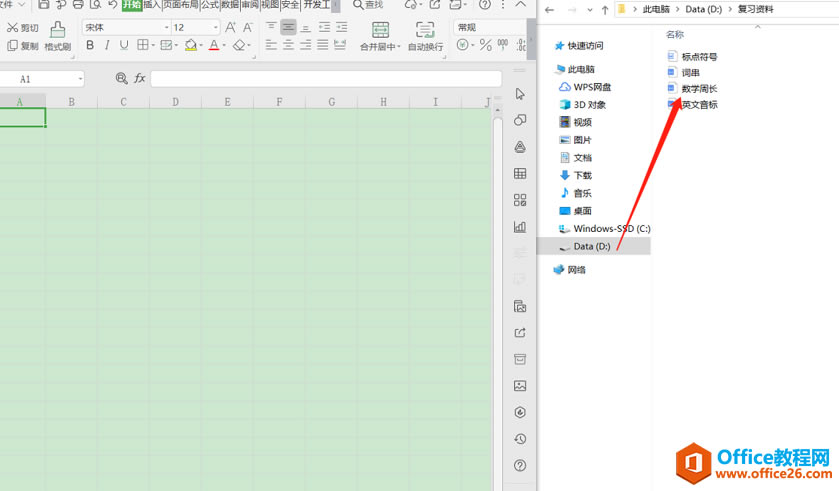Click the help question mark in title bar

click(x=485, y=5)
